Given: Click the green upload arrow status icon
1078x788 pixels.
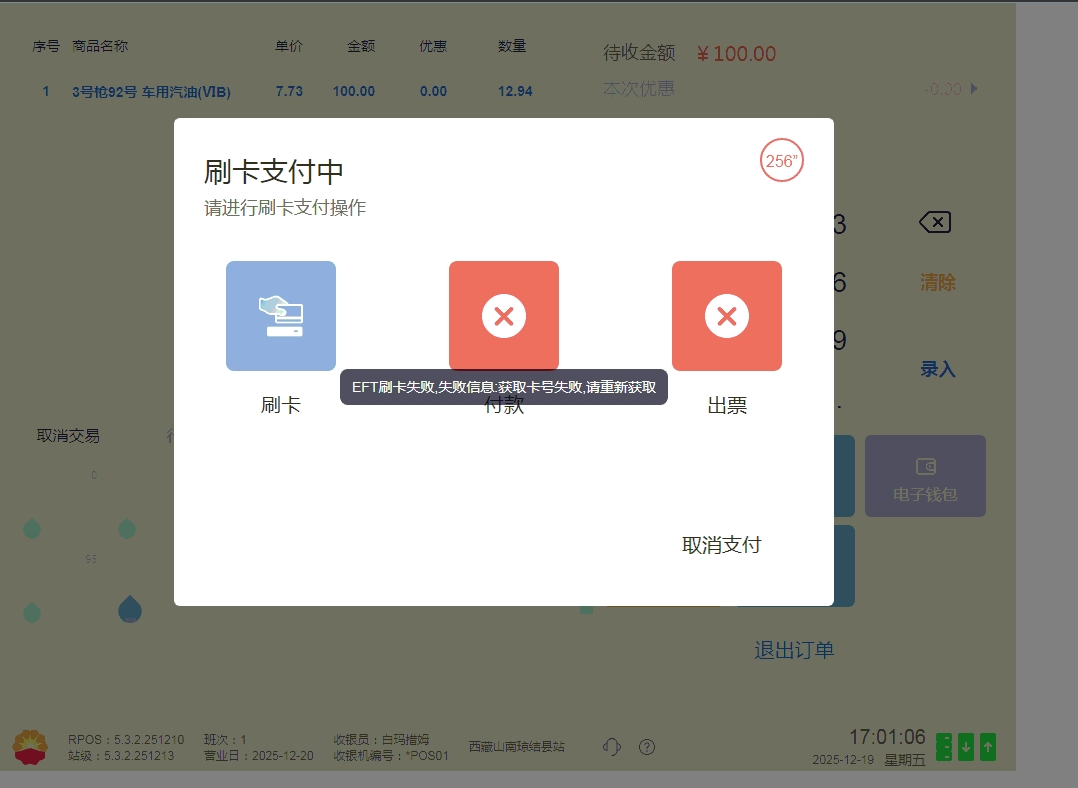Looking at the screenshot, I should coord(988,746).
